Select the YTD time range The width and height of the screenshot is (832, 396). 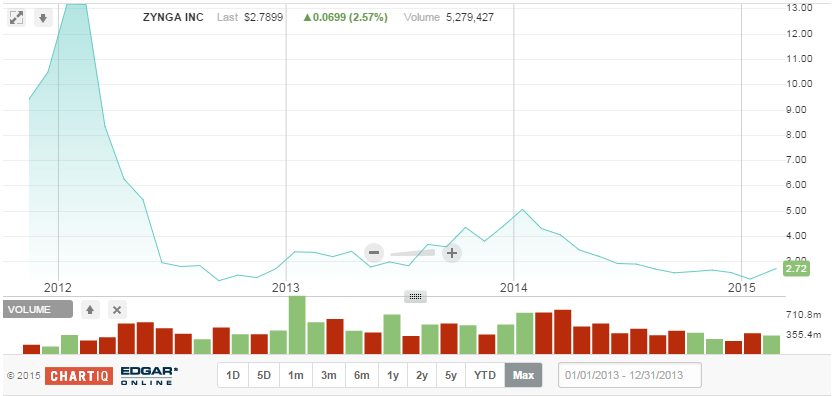tap(485, 375)
